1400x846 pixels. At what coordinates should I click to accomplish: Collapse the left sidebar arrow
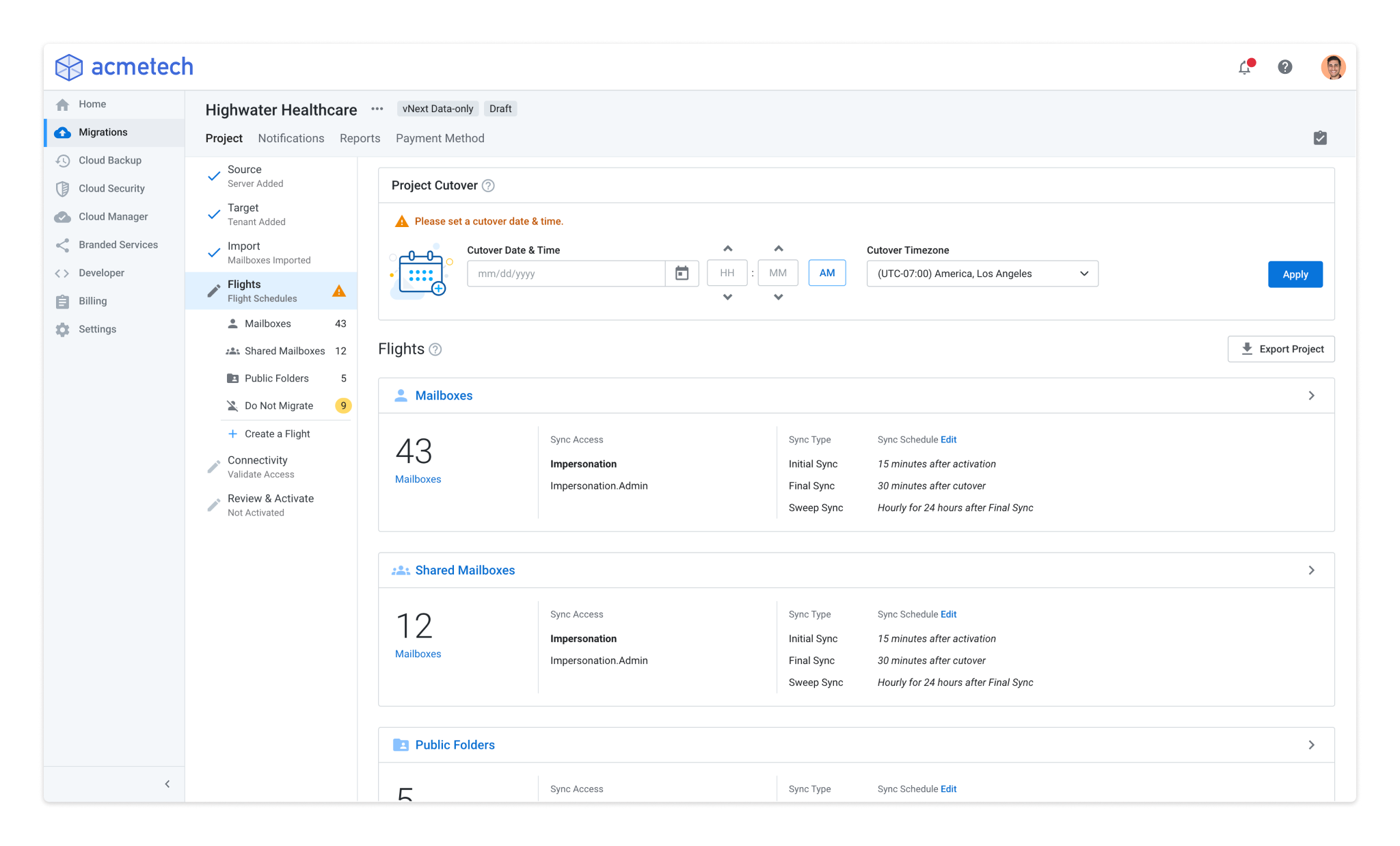[x=167, y=784]
